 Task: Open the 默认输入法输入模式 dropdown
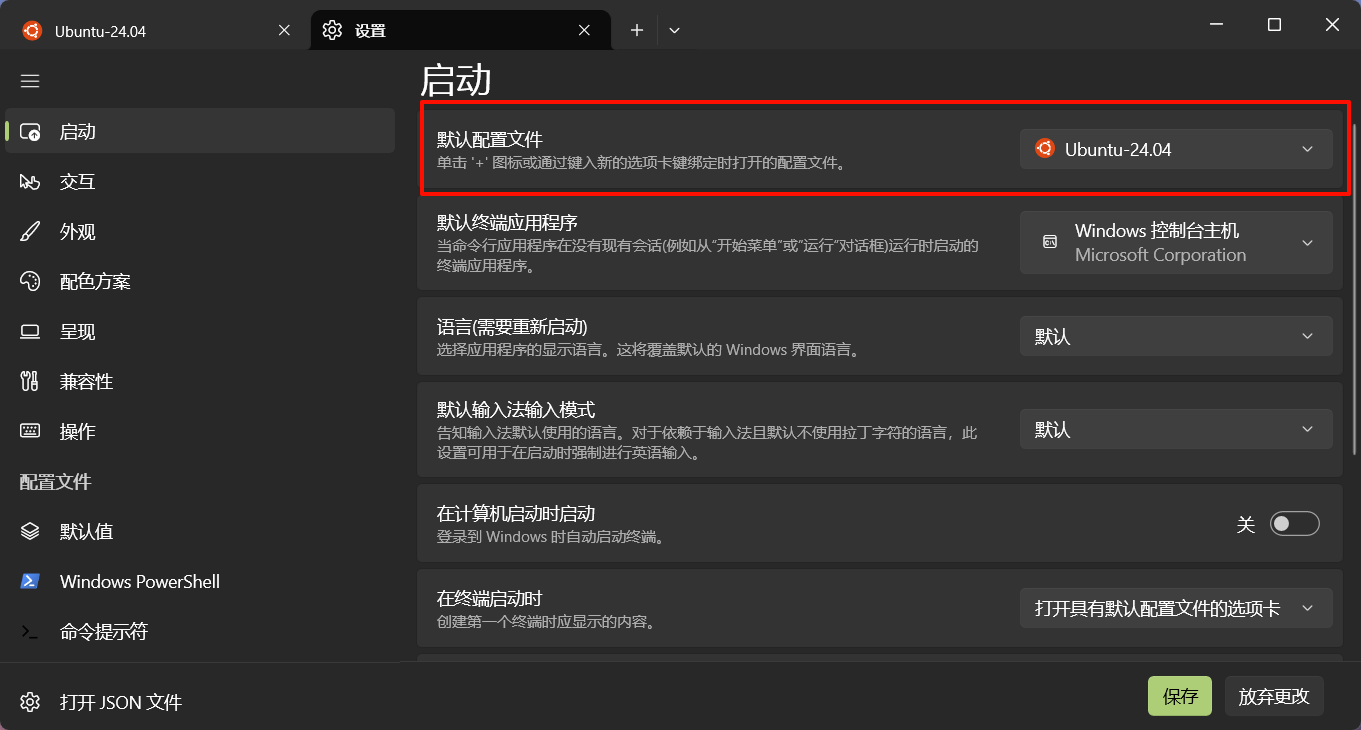click(1175, 430)
